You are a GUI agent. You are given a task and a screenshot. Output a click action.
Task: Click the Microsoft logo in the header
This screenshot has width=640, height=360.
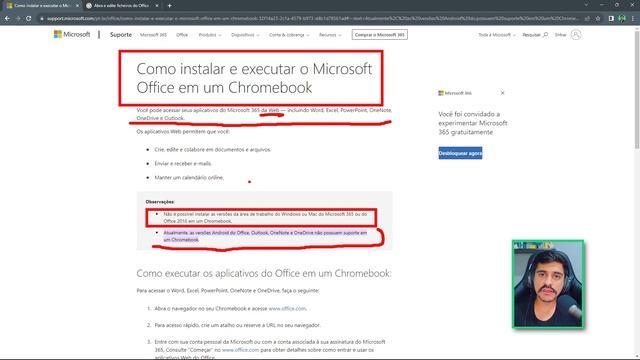72,35
